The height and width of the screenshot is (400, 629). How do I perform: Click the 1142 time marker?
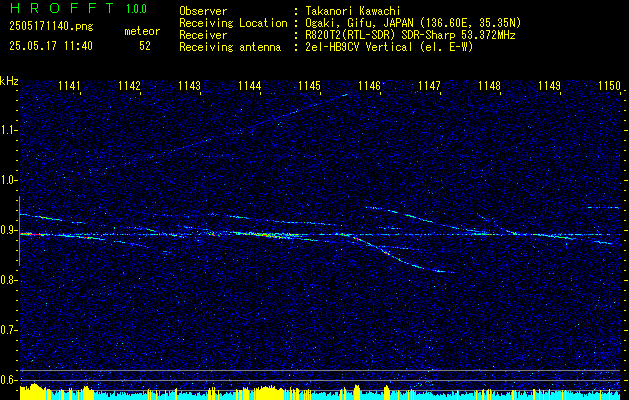(130, 86)
